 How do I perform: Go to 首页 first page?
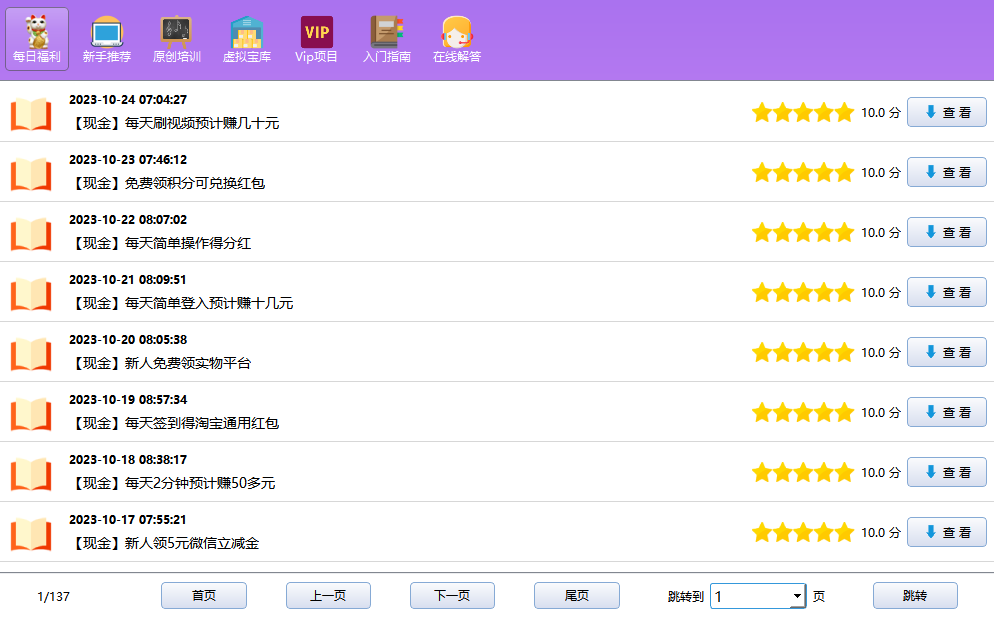click(203, 595)
